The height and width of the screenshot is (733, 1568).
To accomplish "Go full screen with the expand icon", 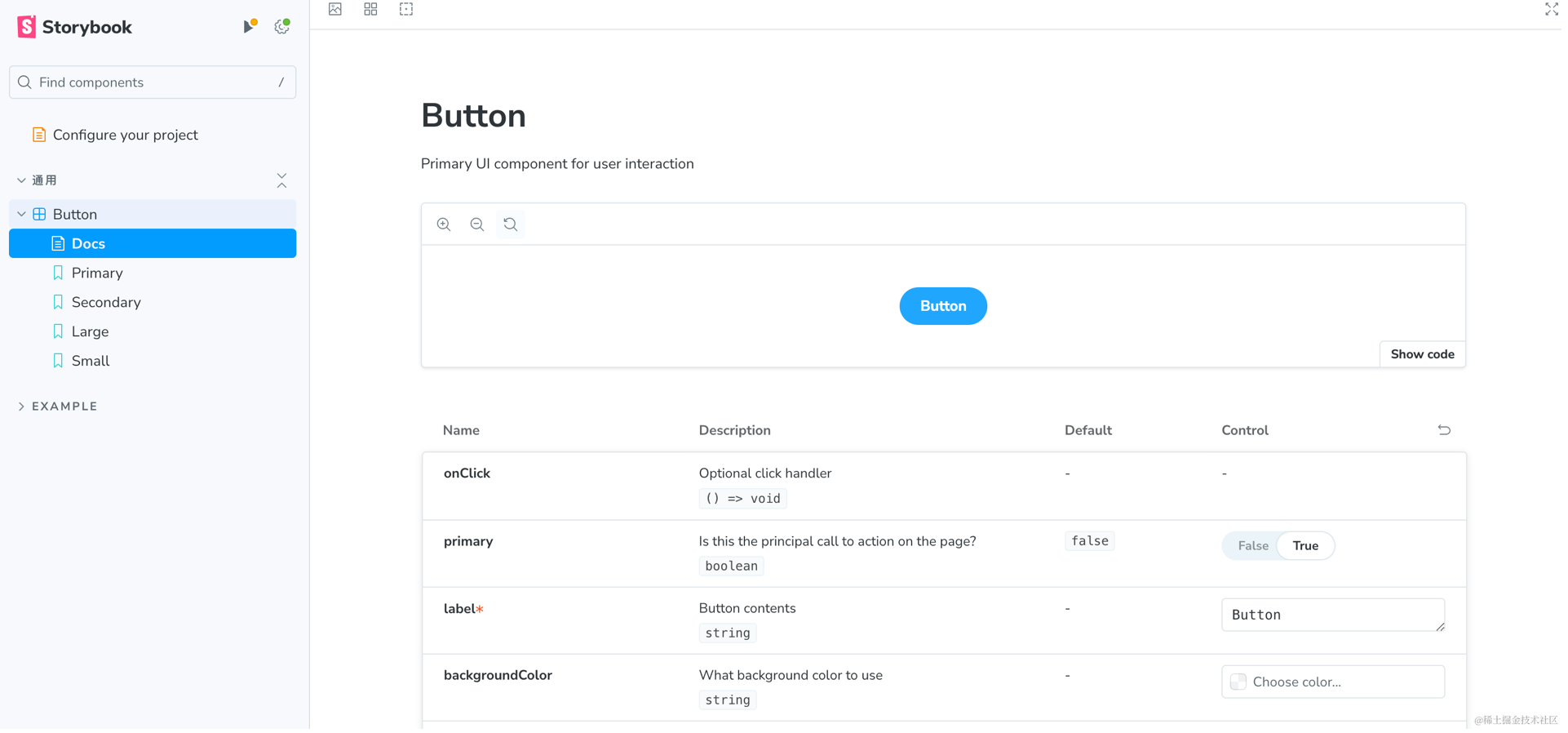I will pyautogui.click(x=1551, y=9).
